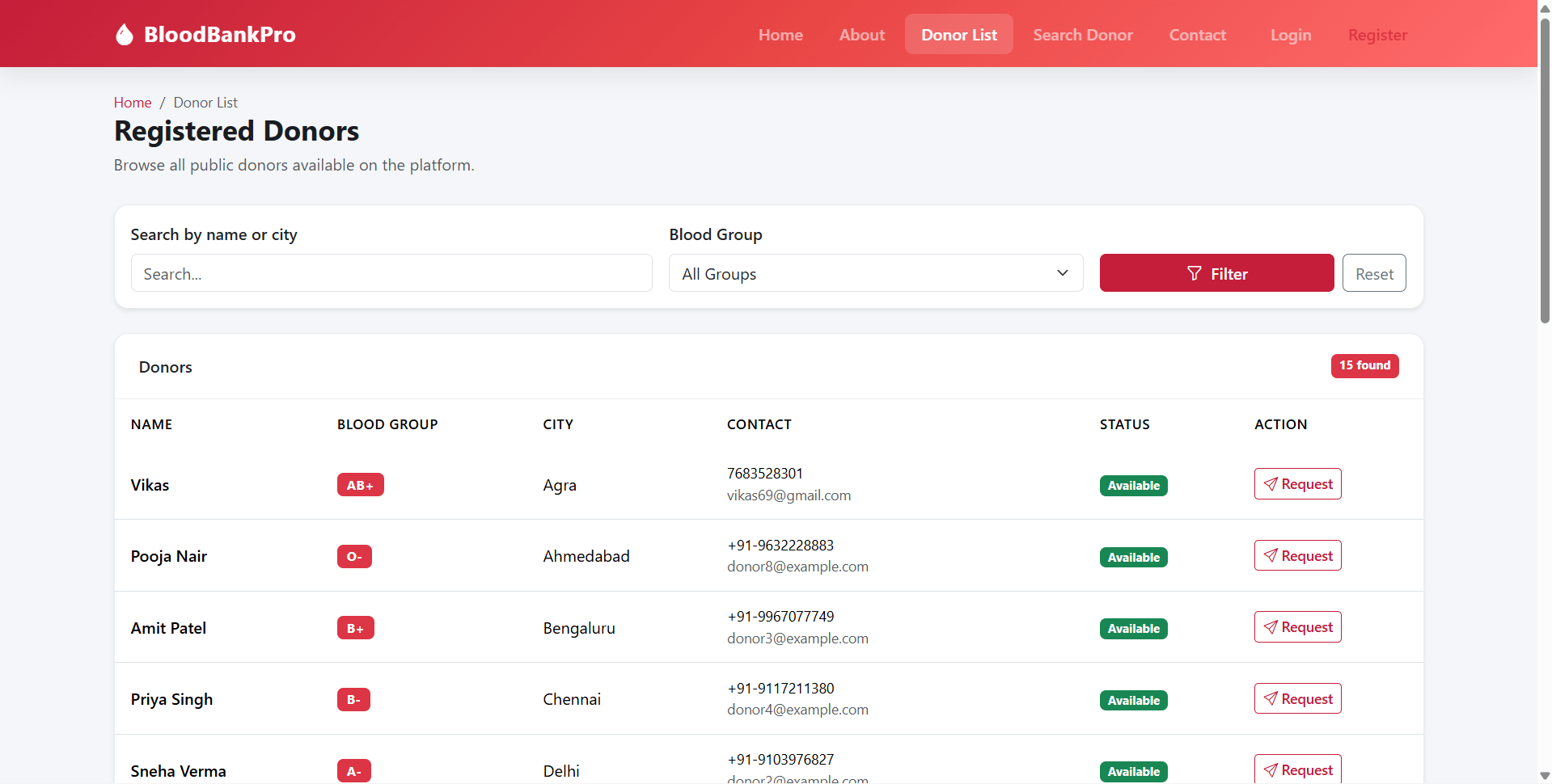Select the Donor List nav tab
This screenshot has height=784, width=1552.
959,35
